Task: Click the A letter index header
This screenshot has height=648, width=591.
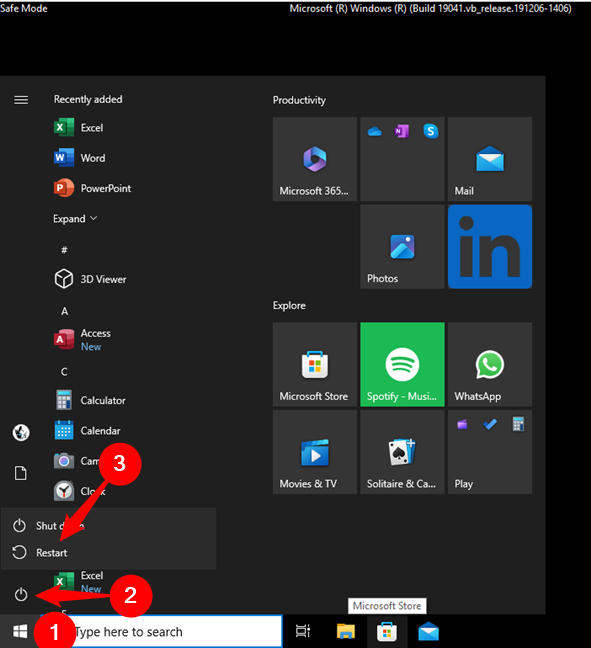Action: pos(64,311)
